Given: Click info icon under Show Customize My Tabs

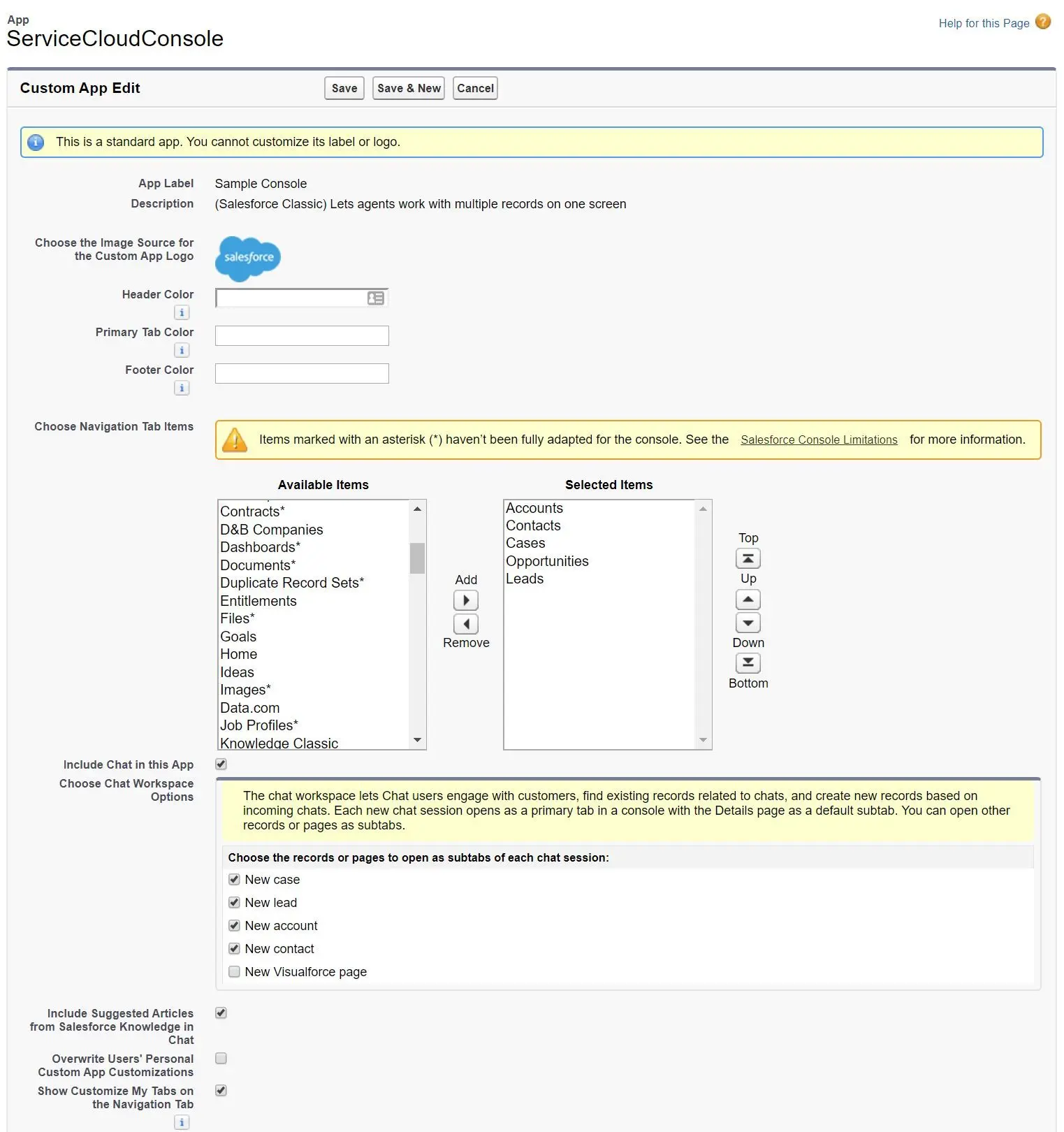Looking at the screenshot, I should click(182, 1122).
